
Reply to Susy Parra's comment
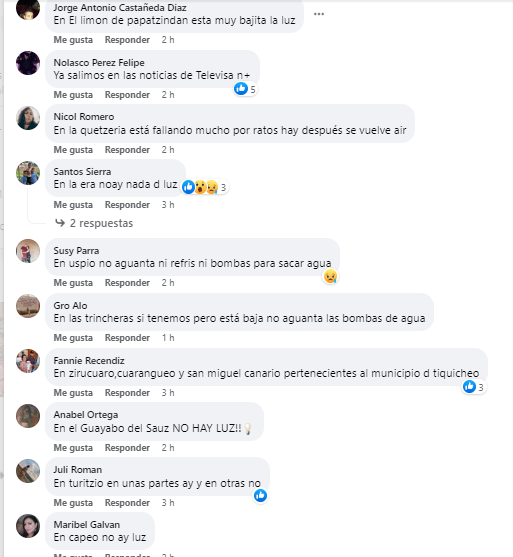127,283
